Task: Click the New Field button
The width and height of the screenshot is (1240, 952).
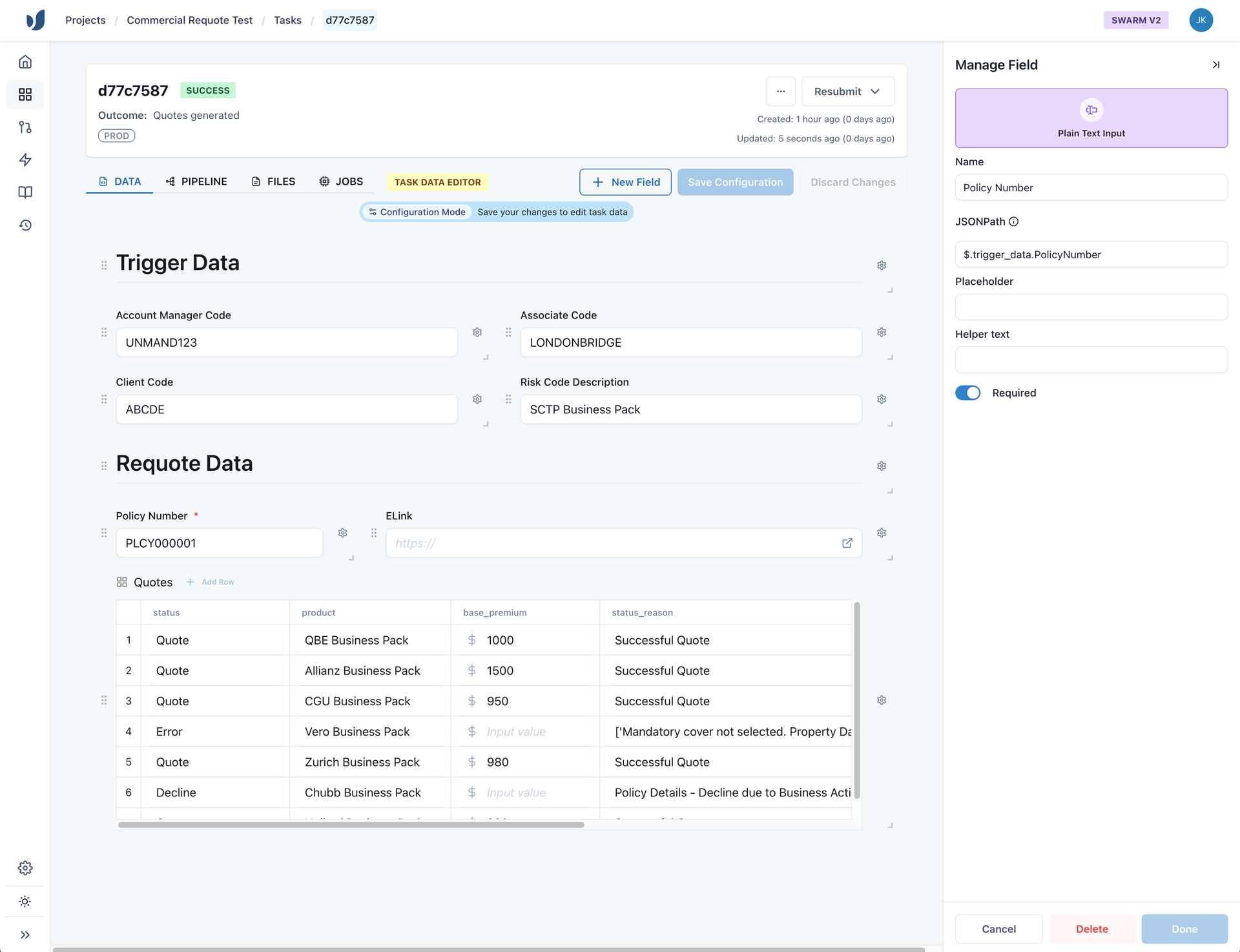Action: point(625,181)
